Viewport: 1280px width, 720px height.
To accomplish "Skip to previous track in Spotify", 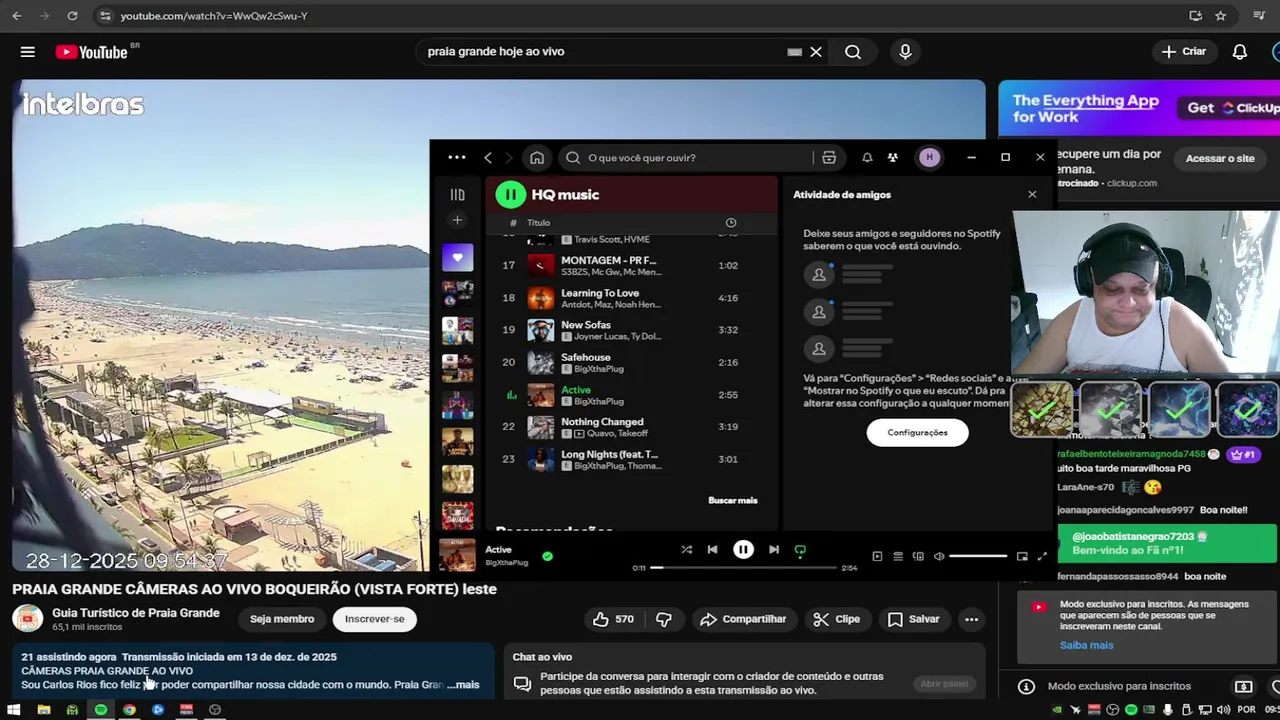I will [712, 550].
